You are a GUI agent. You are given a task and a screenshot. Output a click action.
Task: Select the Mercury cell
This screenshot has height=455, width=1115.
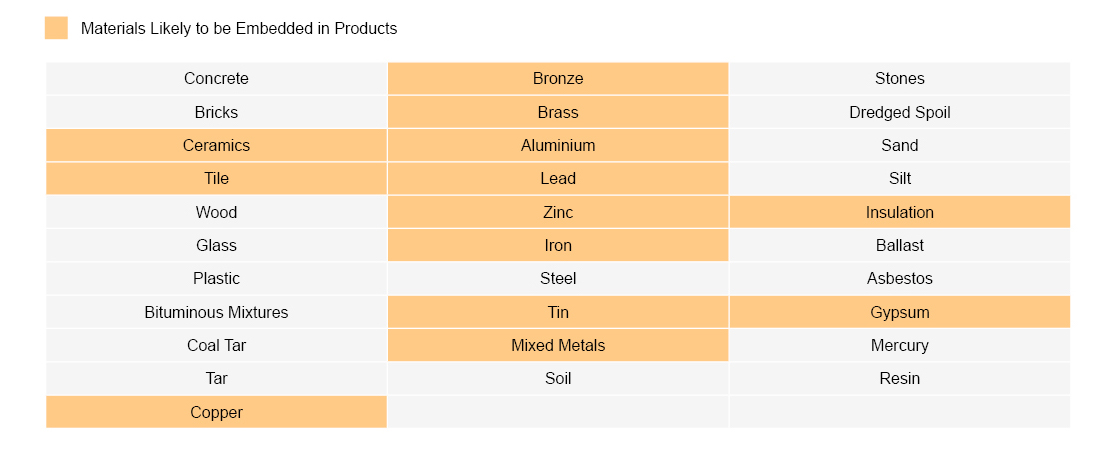pyautogui.click(x=899, y=345)
